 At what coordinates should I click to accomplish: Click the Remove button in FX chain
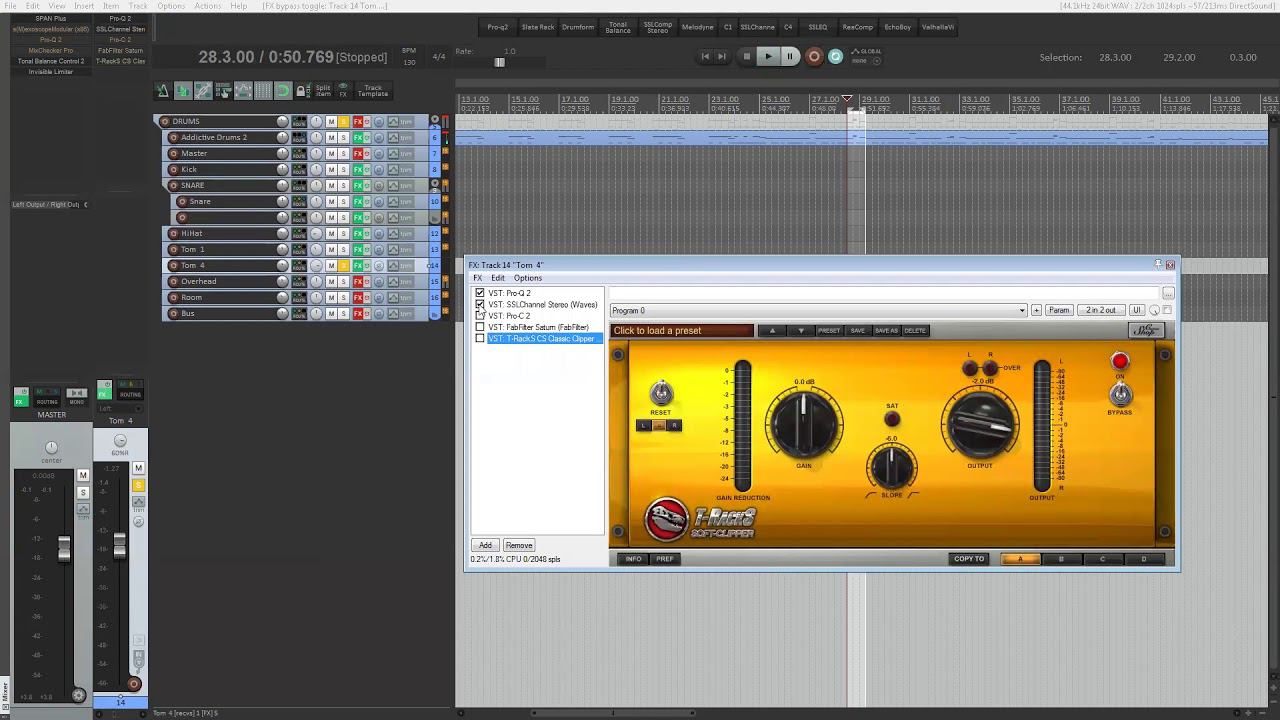coord(519,545)
